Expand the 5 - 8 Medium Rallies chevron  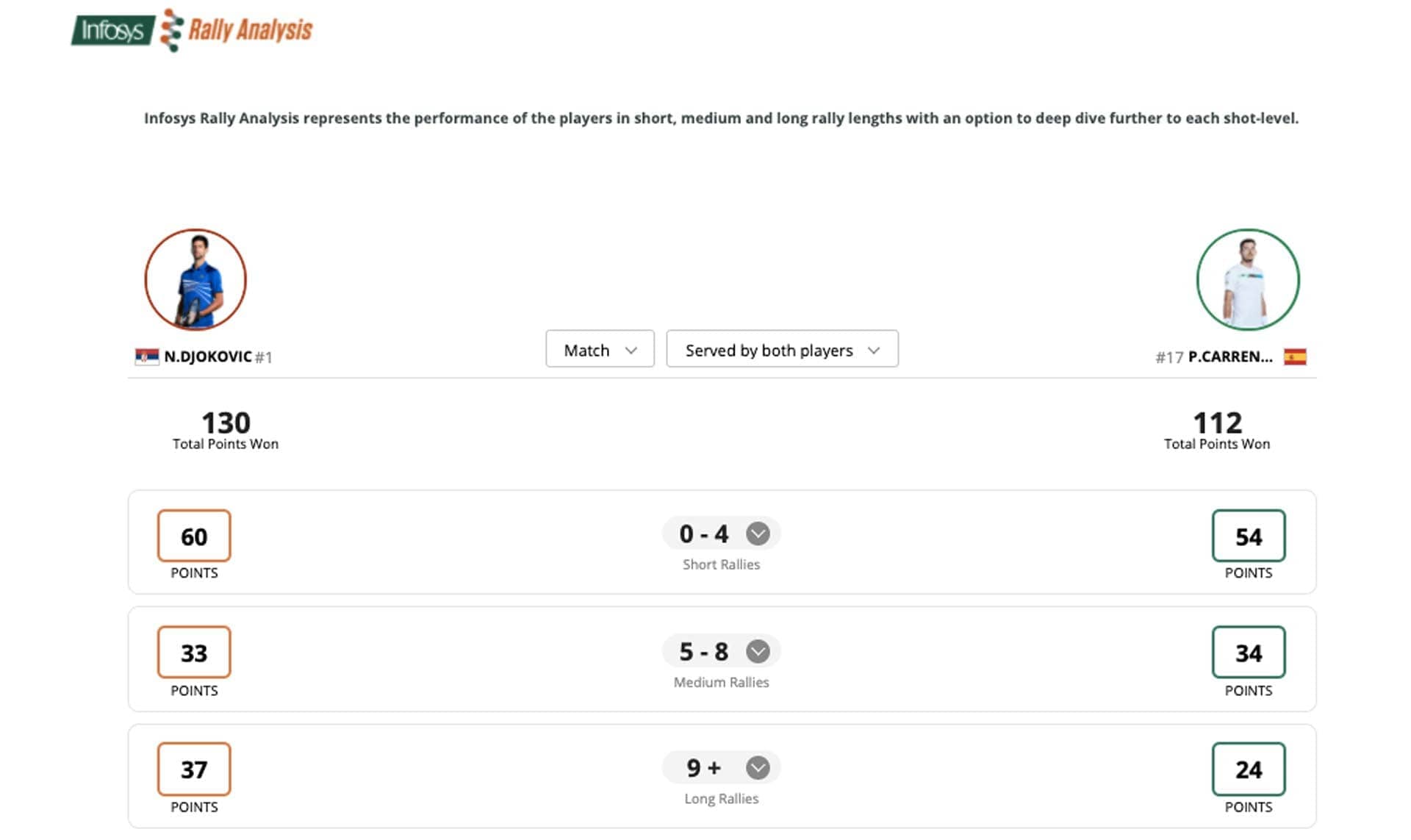pos(758,651)
